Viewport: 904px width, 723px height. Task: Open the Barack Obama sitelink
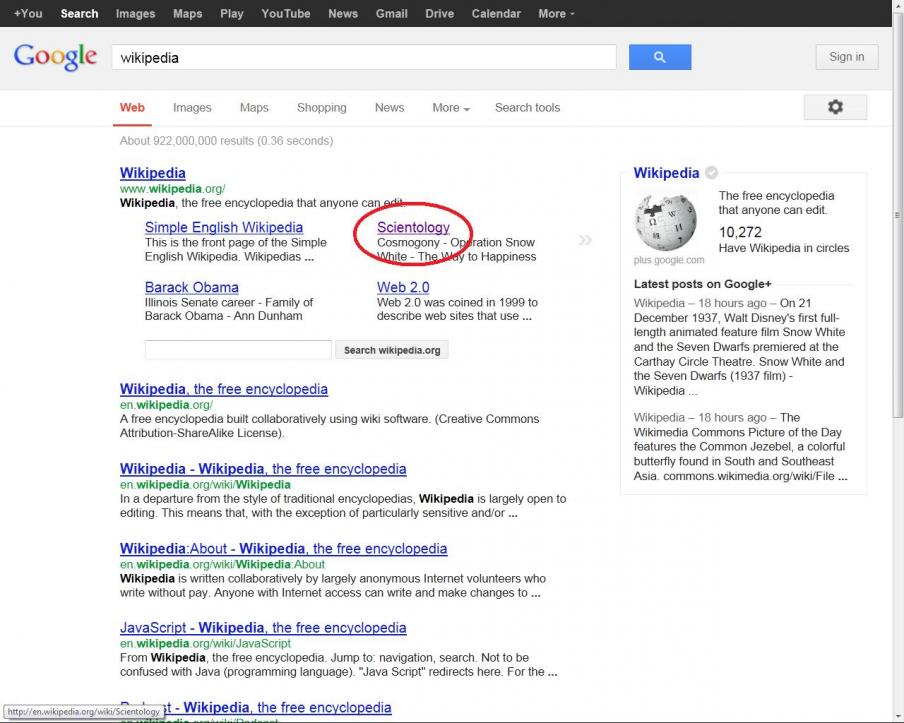[191, 287]
